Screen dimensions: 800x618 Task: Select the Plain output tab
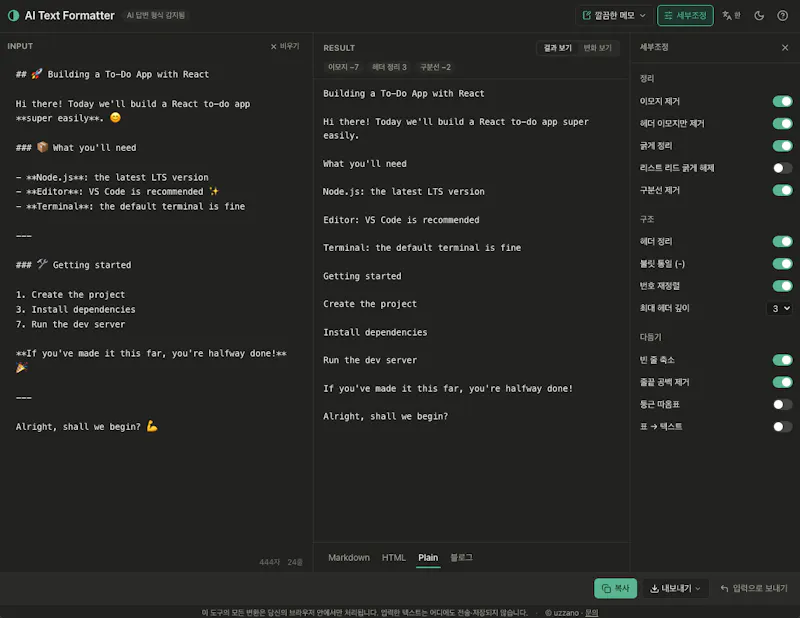[x=428, y=558]
